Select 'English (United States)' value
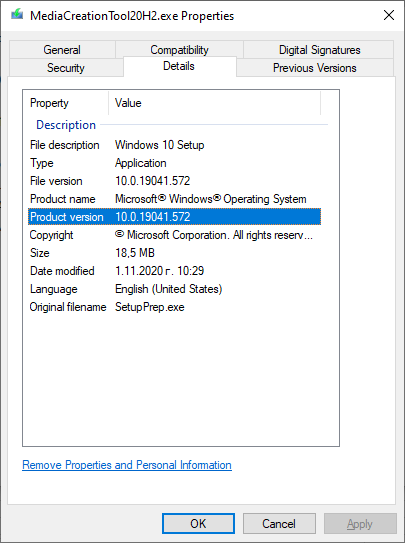Viewport: 405px width, 543px height. 169,289
